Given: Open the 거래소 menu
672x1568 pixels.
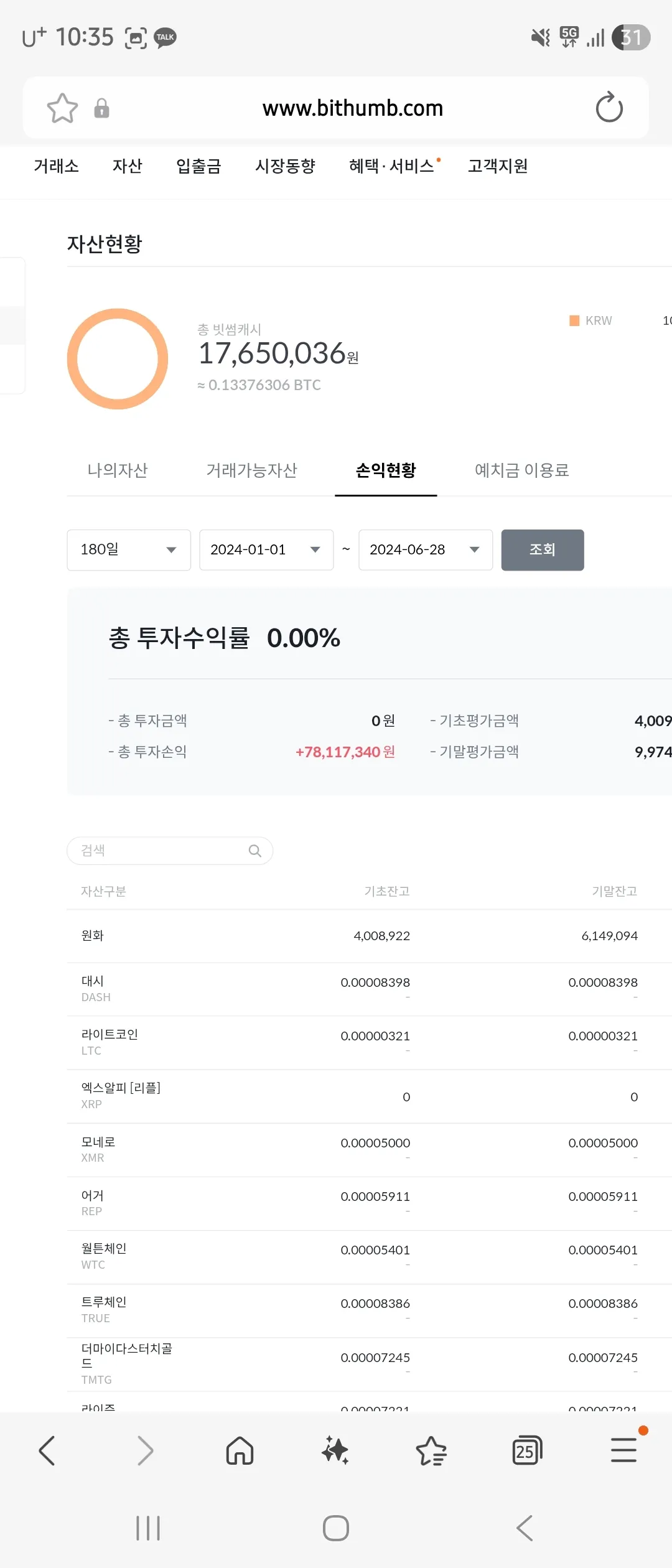Looking at the screenshot, I should coord(56,166).
